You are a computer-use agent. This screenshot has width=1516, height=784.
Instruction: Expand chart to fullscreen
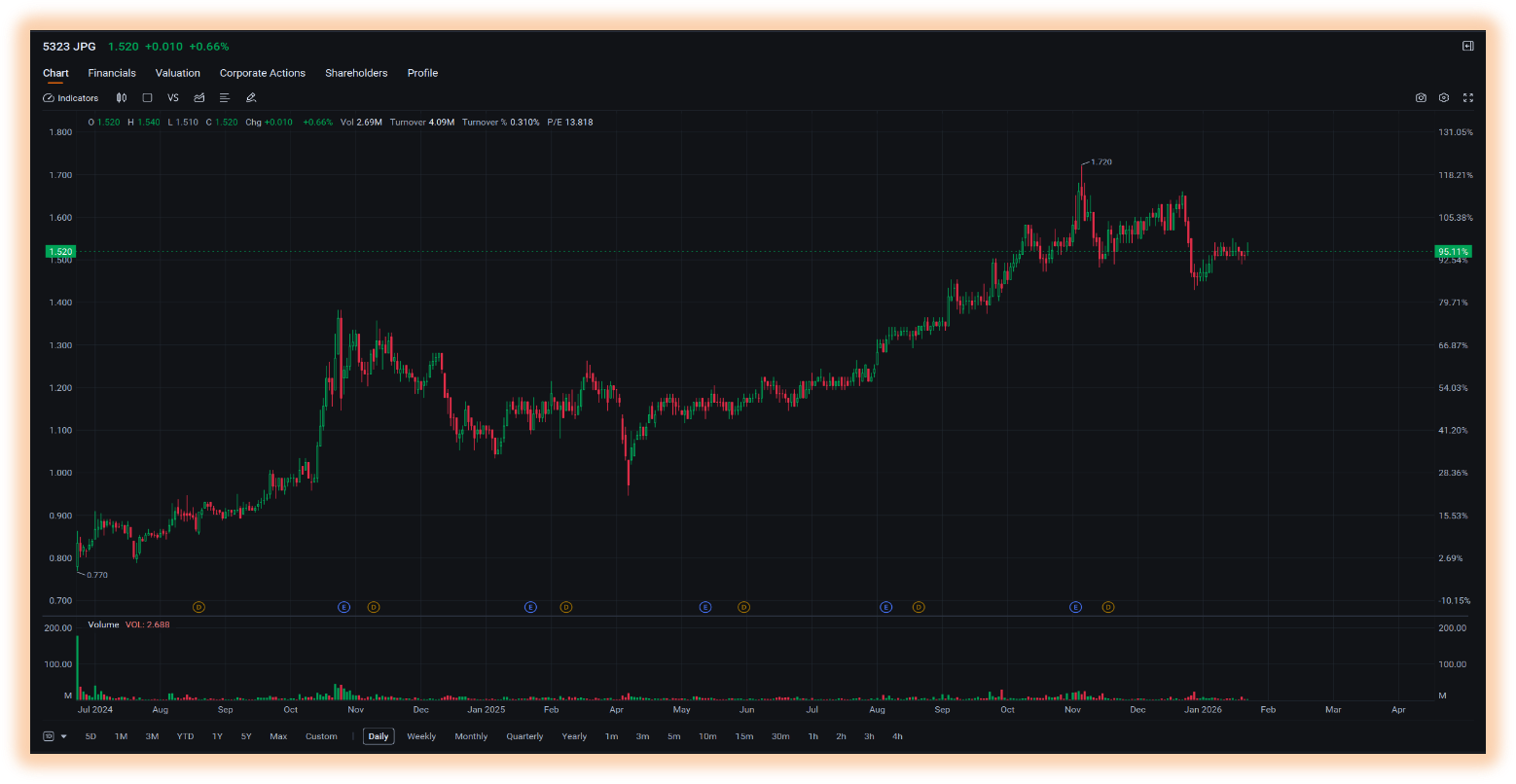pos(1468,98)
